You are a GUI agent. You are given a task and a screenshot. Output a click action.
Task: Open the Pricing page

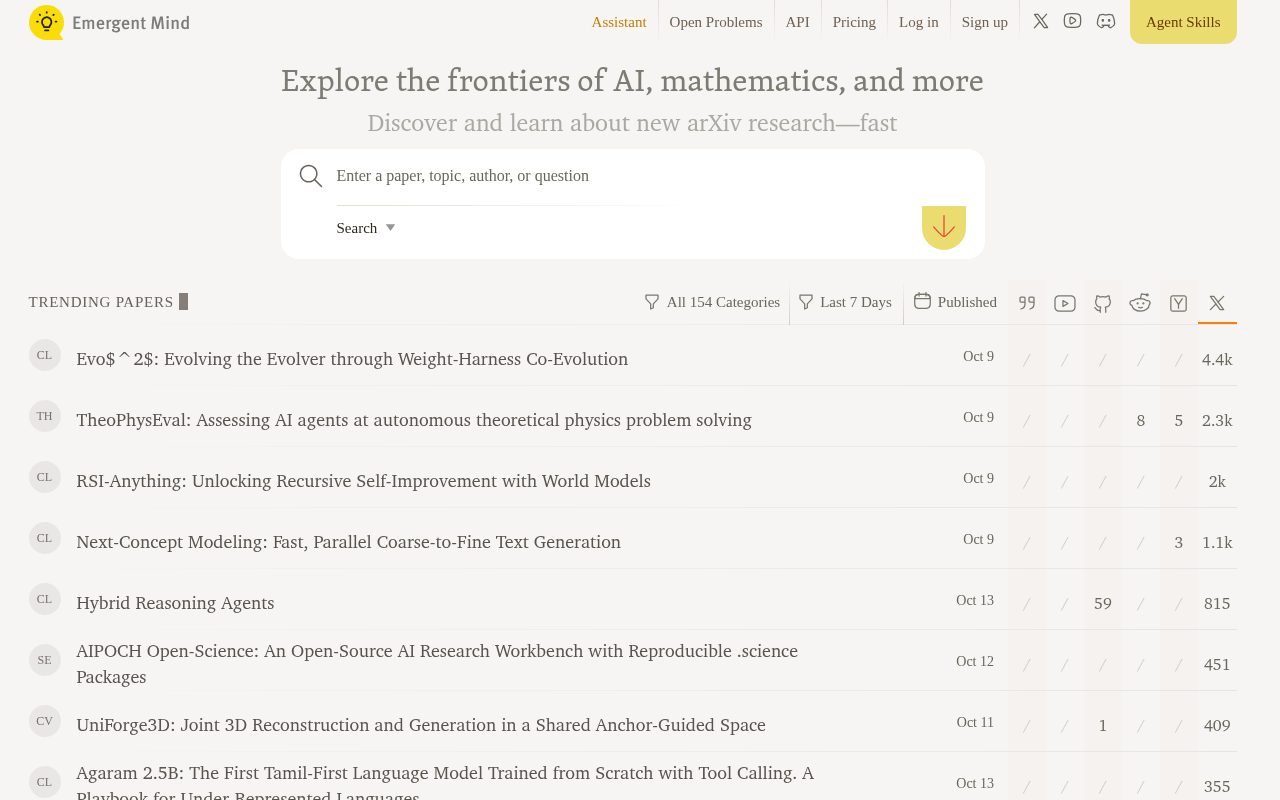pyautogui.click(x=854, y=22)
